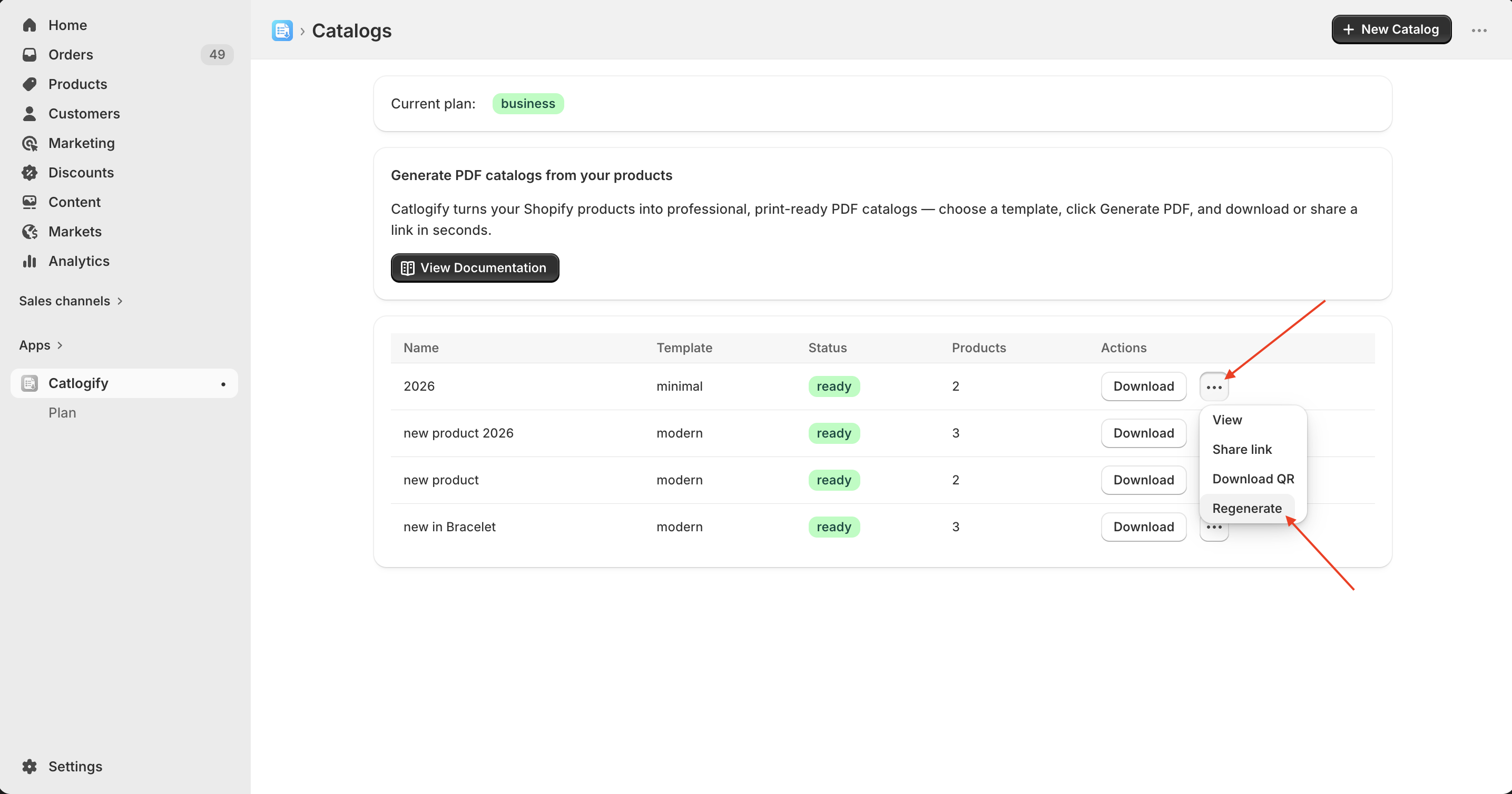The width and height of the screenshot is (1512, 794).
Task: Click the Status column header
Action: [x=828, y=348]
